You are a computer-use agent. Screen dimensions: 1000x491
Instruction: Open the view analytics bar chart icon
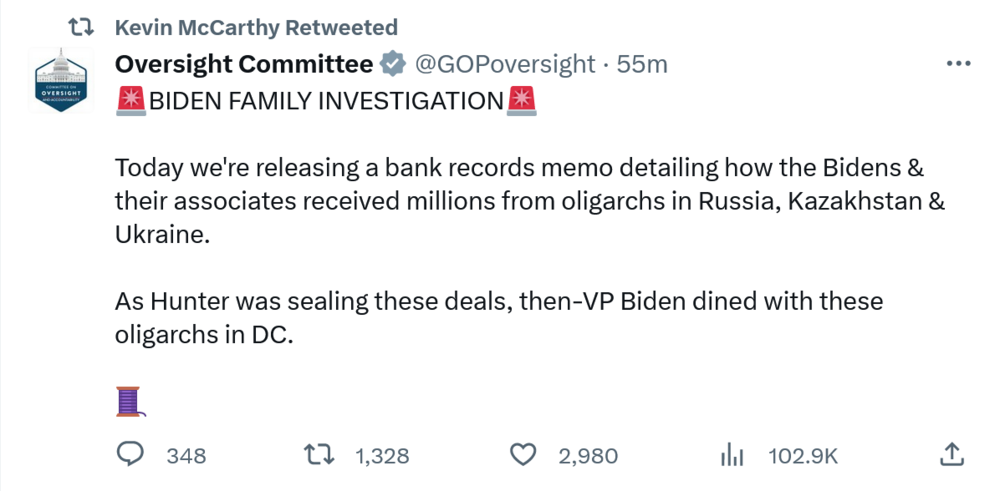tap(734, 455)
